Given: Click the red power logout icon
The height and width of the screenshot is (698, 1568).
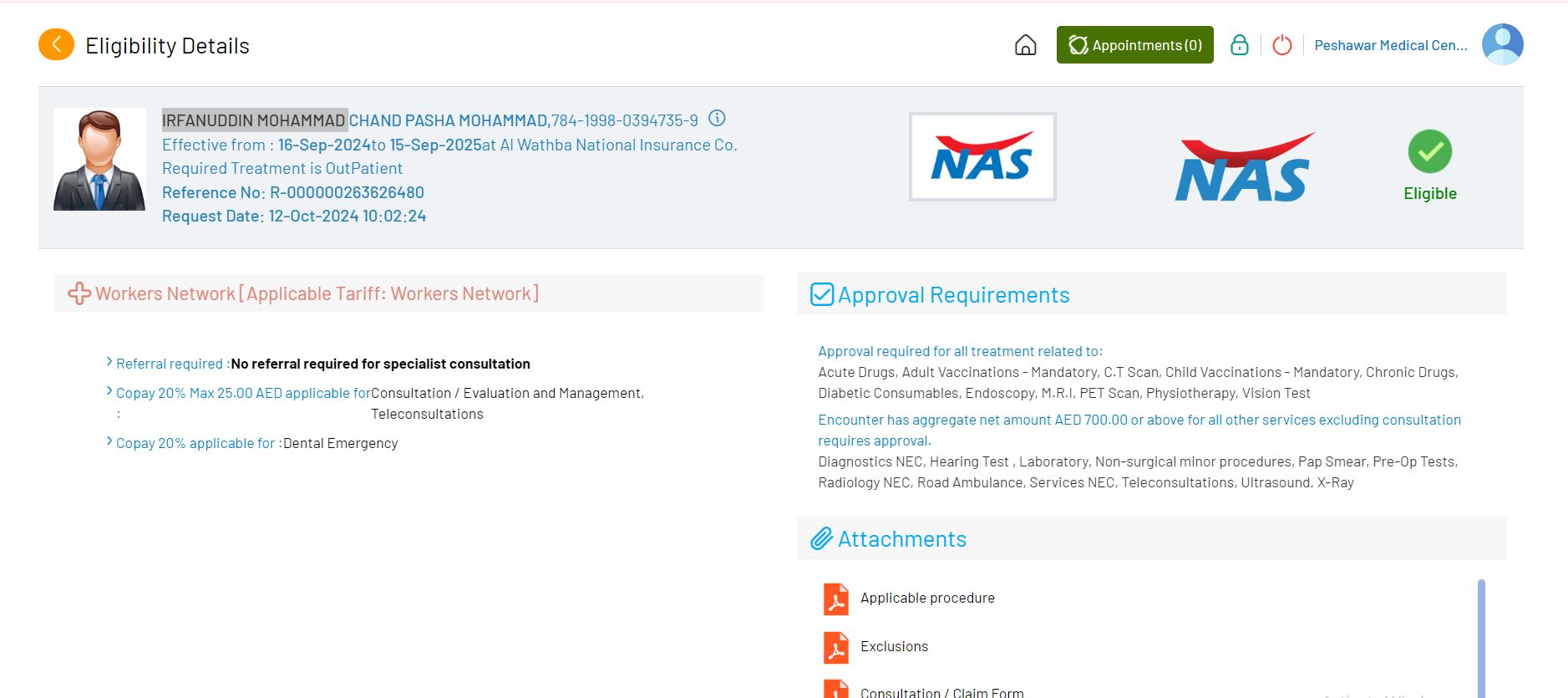Looking at the screenshot, I should coord(1282,45).
